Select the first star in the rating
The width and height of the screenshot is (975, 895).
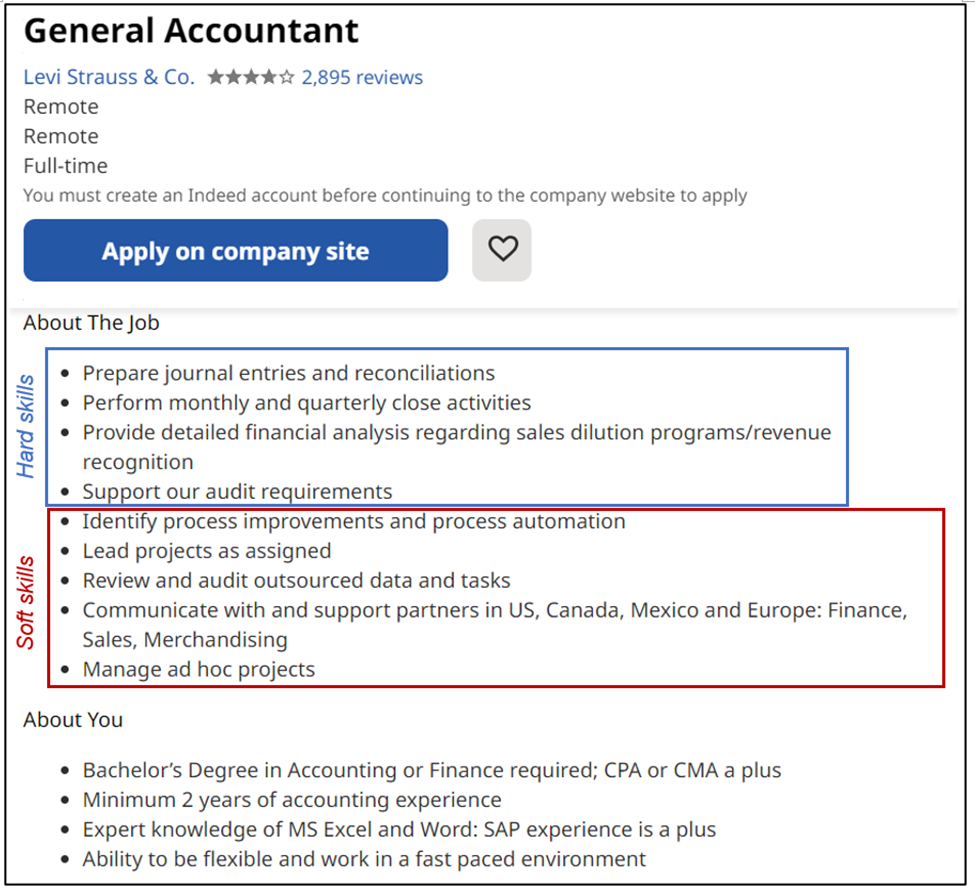pos(217,76)
